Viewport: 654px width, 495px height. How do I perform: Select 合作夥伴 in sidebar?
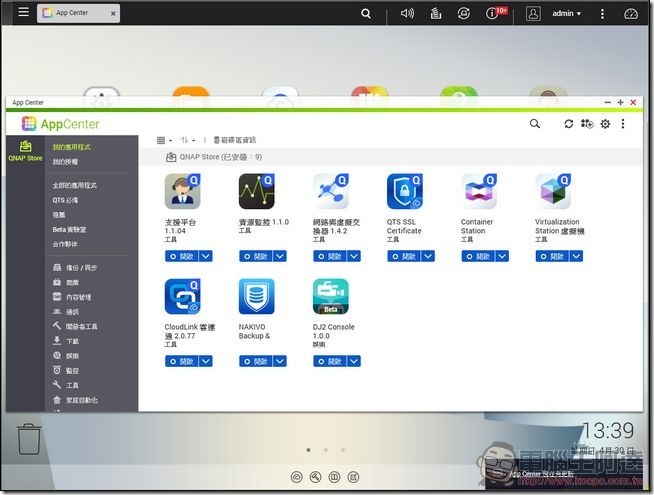click(x=65, y=244)
